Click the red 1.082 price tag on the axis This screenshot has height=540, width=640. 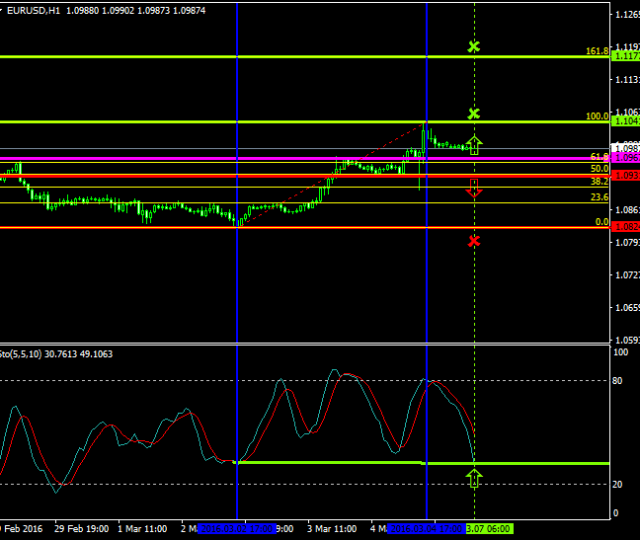[625, 227]
